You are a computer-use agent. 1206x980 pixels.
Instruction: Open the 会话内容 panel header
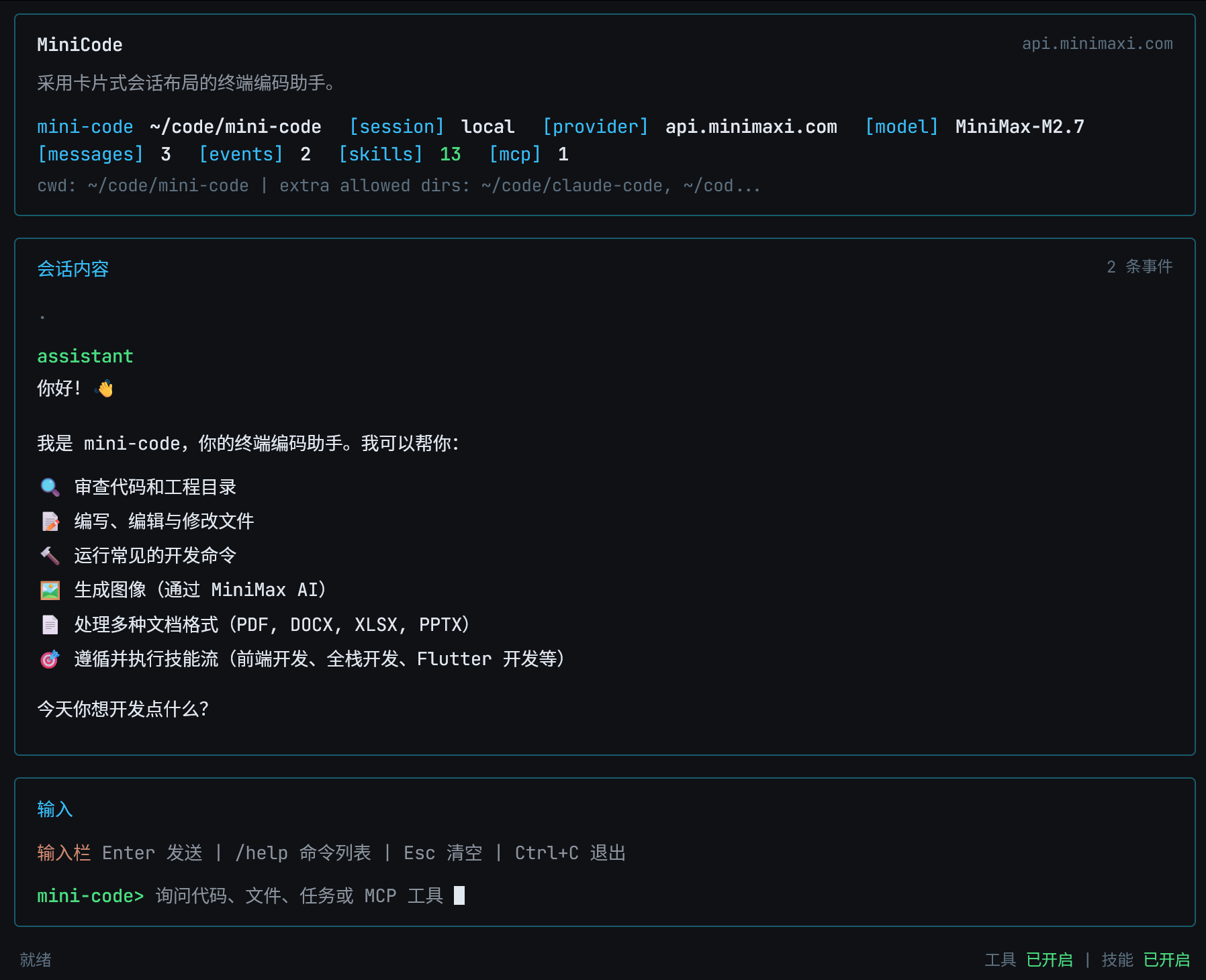[73, 268]
